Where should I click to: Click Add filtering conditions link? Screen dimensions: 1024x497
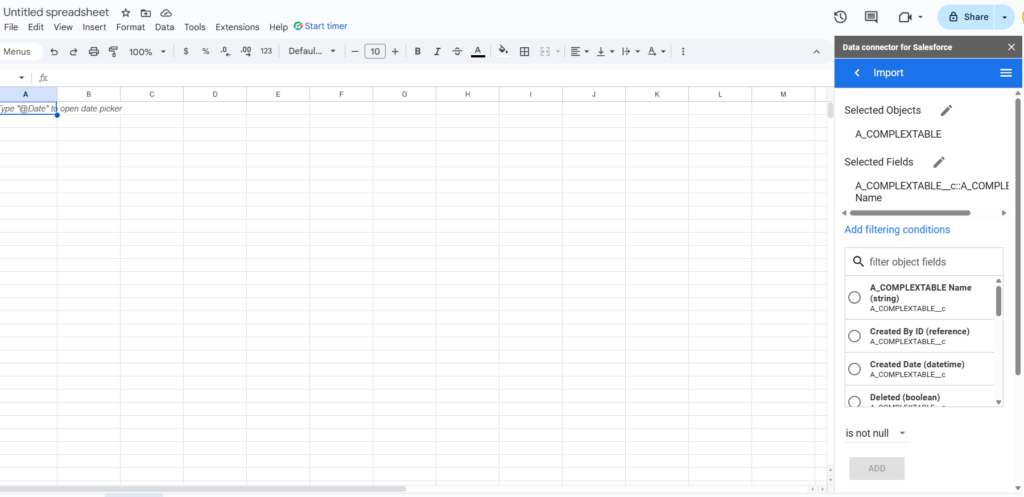click(897, 229)
